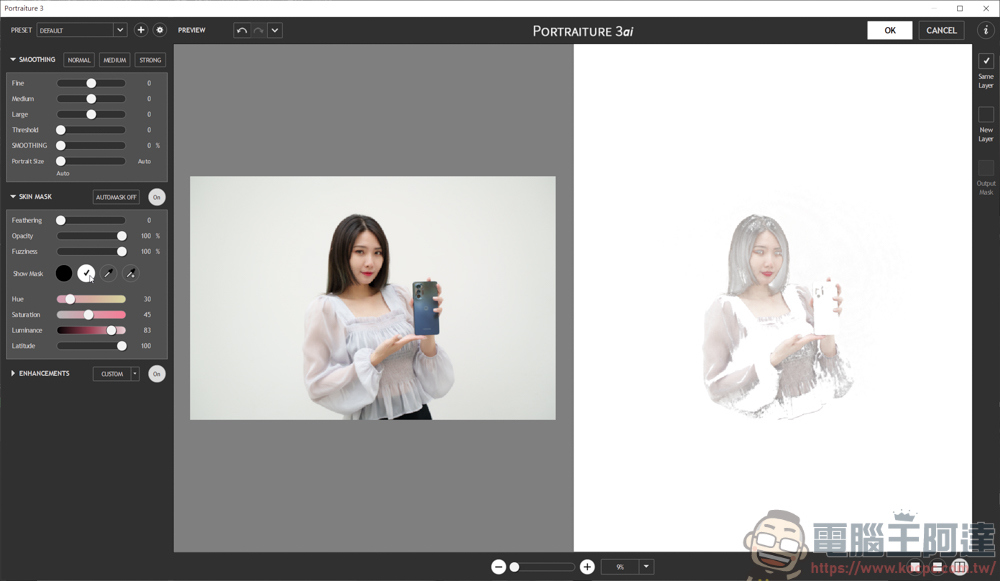Open the info icon at top right
1000x581 pixels.
click(985, 30)
